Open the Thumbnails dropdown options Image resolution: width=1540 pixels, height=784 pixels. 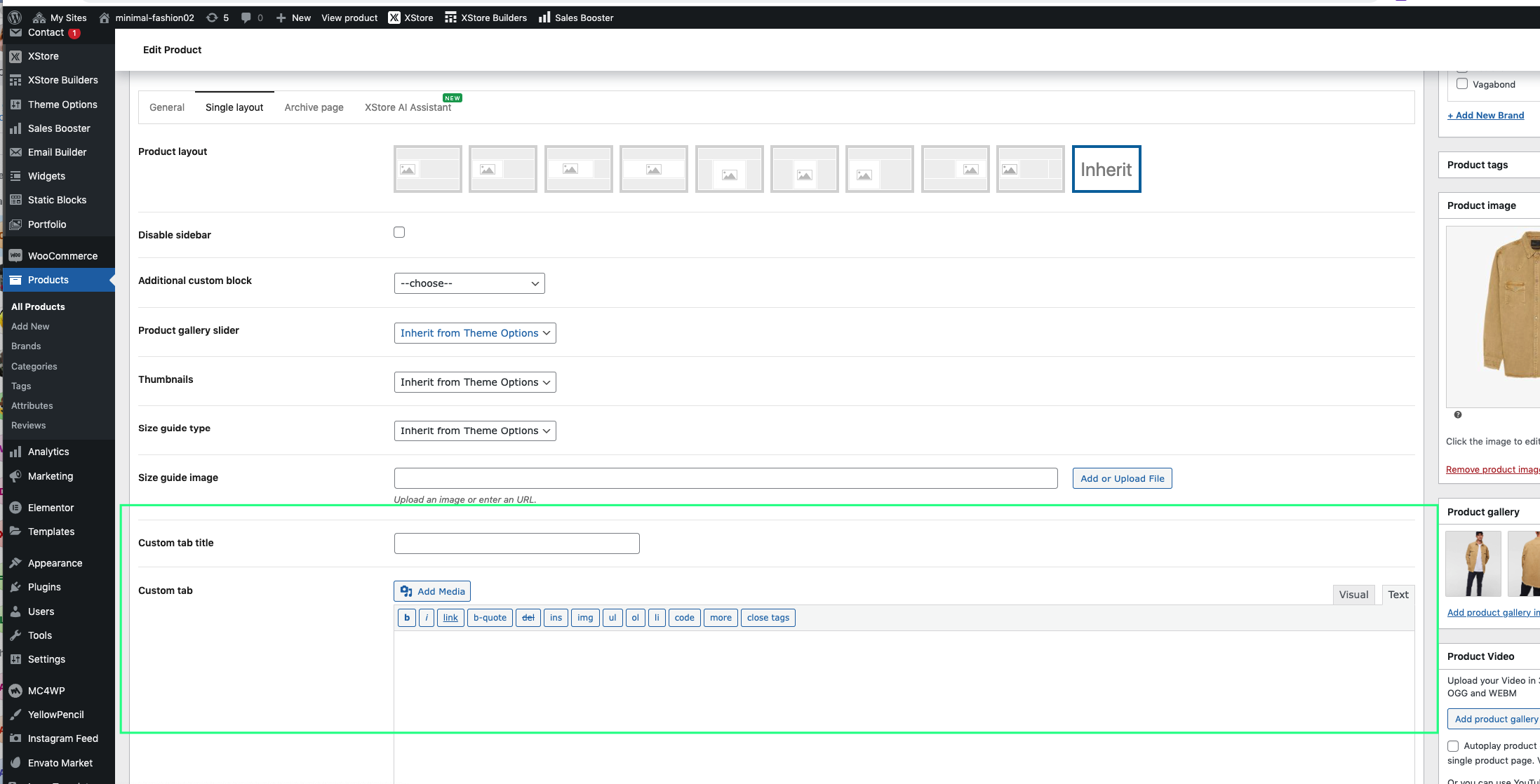[474, 382]
